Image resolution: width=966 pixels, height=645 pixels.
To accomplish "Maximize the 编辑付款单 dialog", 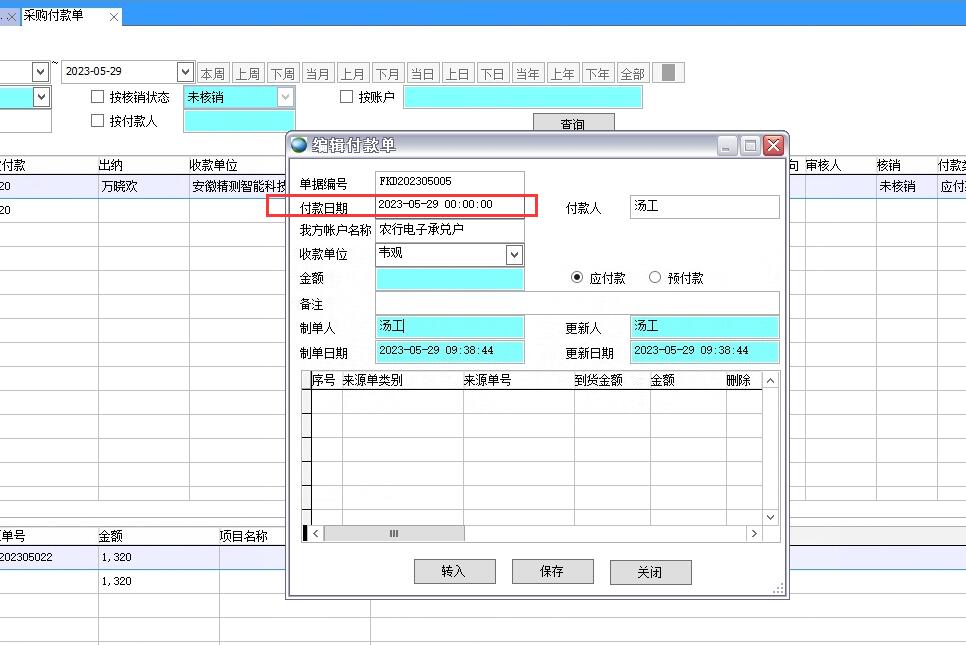I will click(x=750, y=146).
